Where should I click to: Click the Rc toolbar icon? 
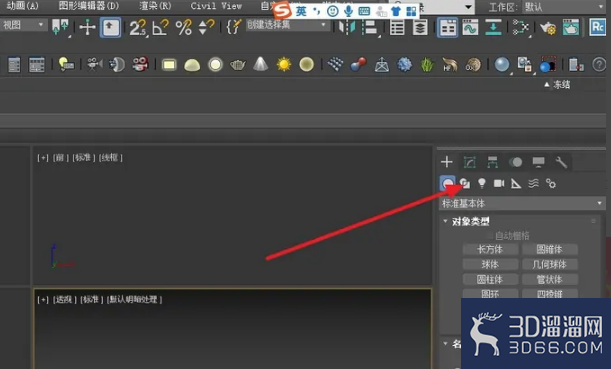point(597,27)
